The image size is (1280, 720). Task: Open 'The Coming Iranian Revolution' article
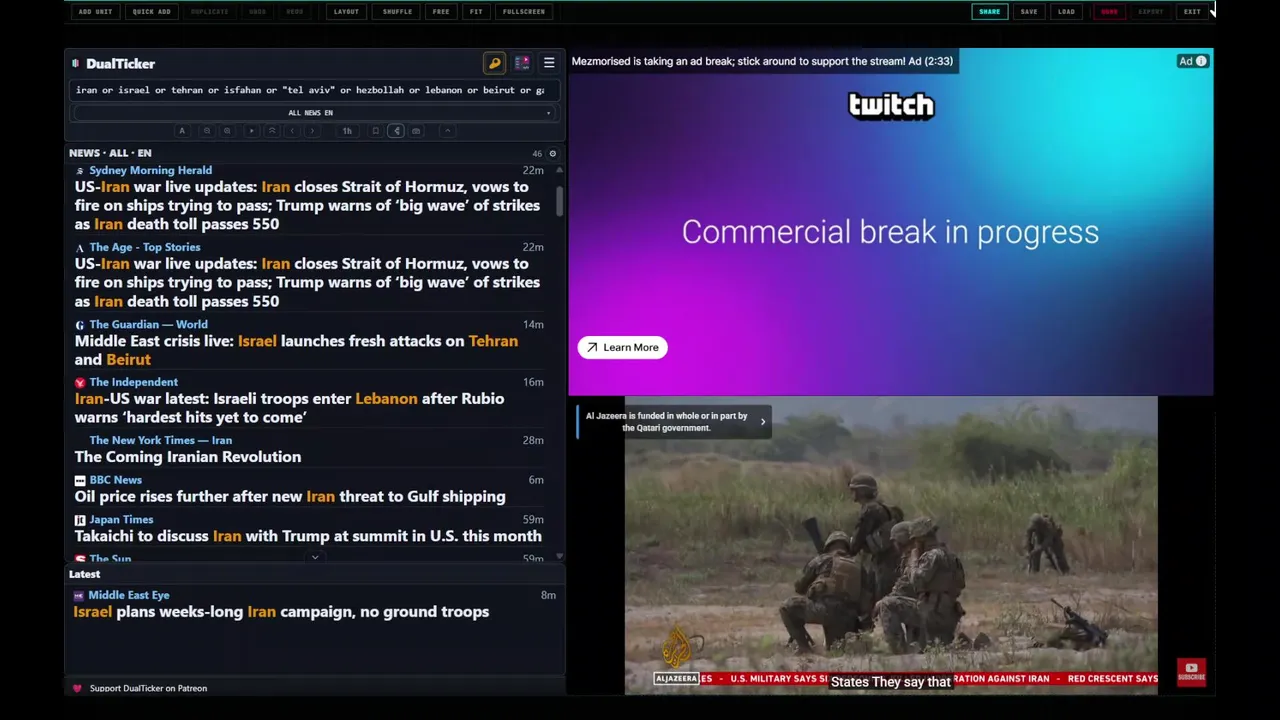187,457
